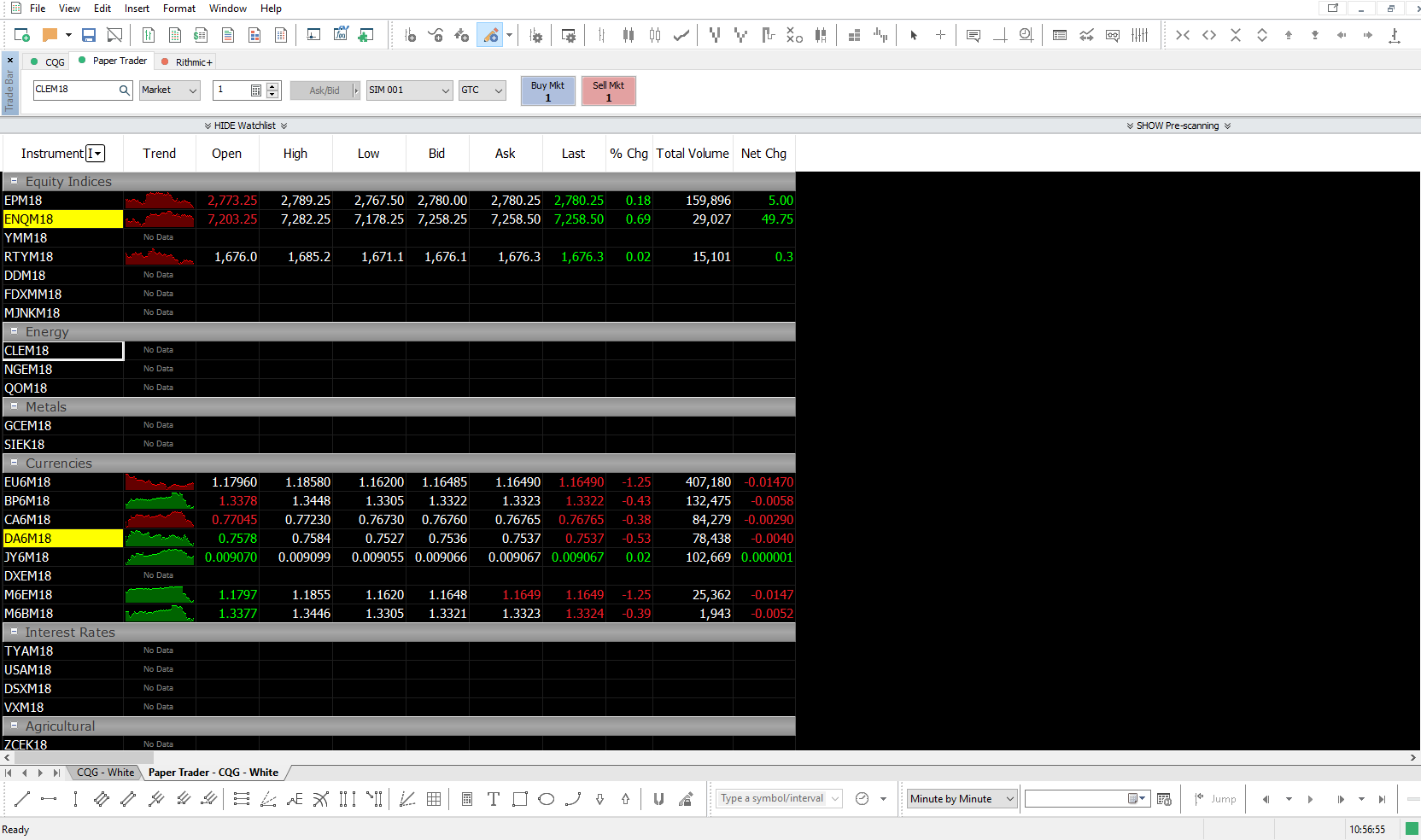Click the compress horizontally arrows icon

(1183, 35)
